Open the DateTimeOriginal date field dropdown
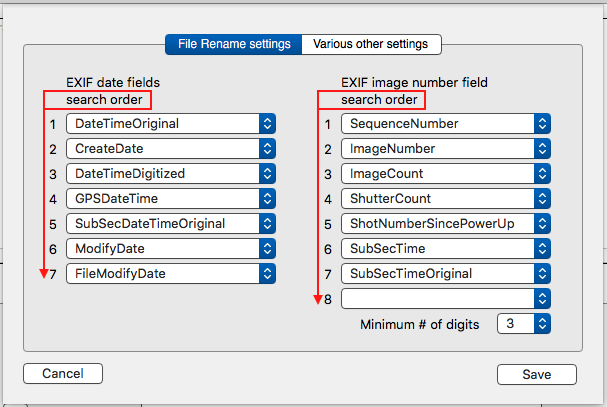 click(x=170, y=123)
